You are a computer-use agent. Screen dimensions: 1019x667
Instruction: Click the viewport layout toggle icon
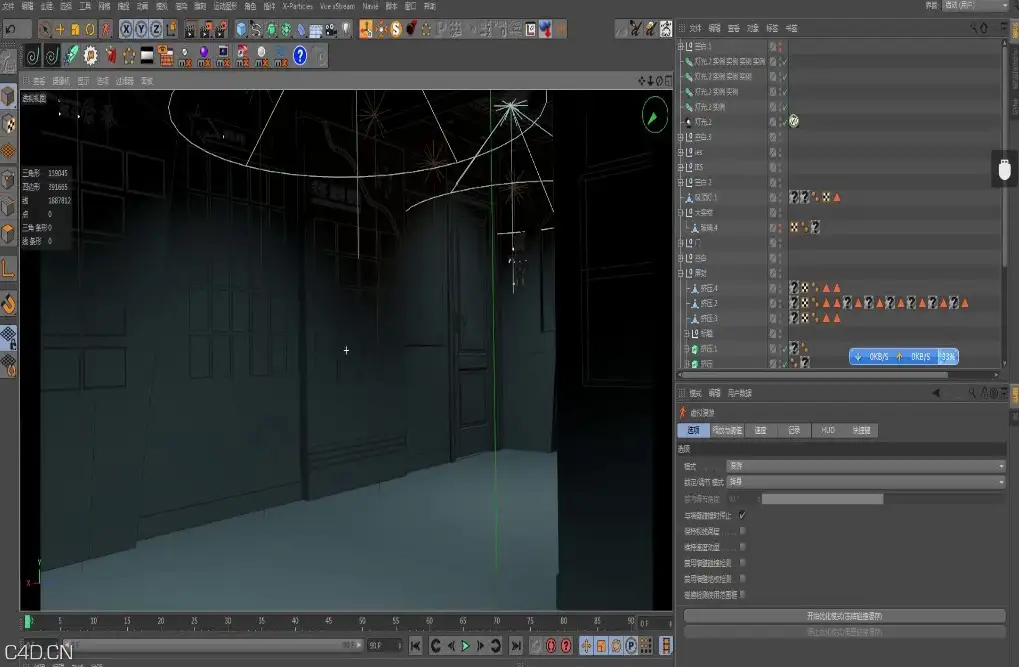(668, 81)
